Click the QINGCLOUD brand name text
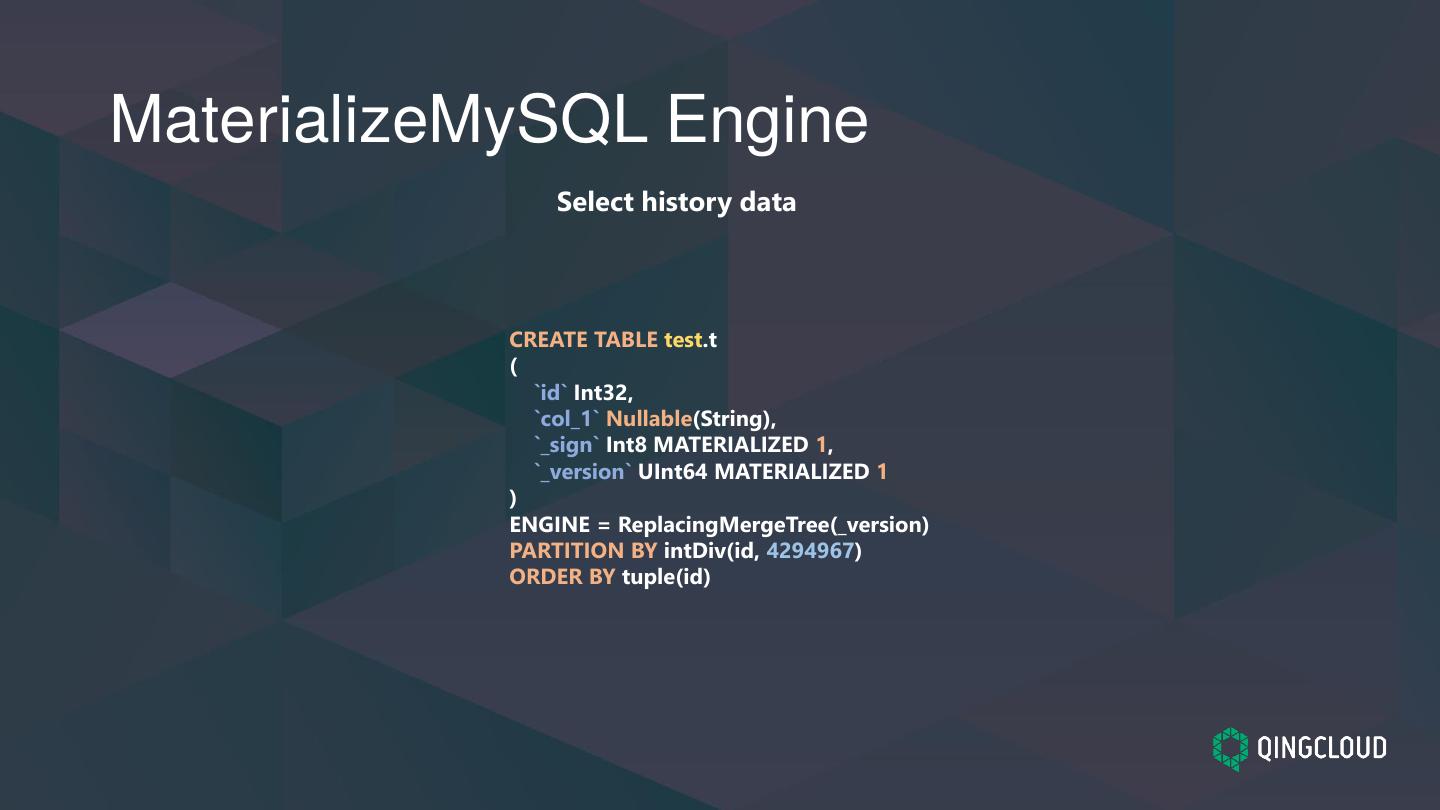 [x=1322, y=749]
